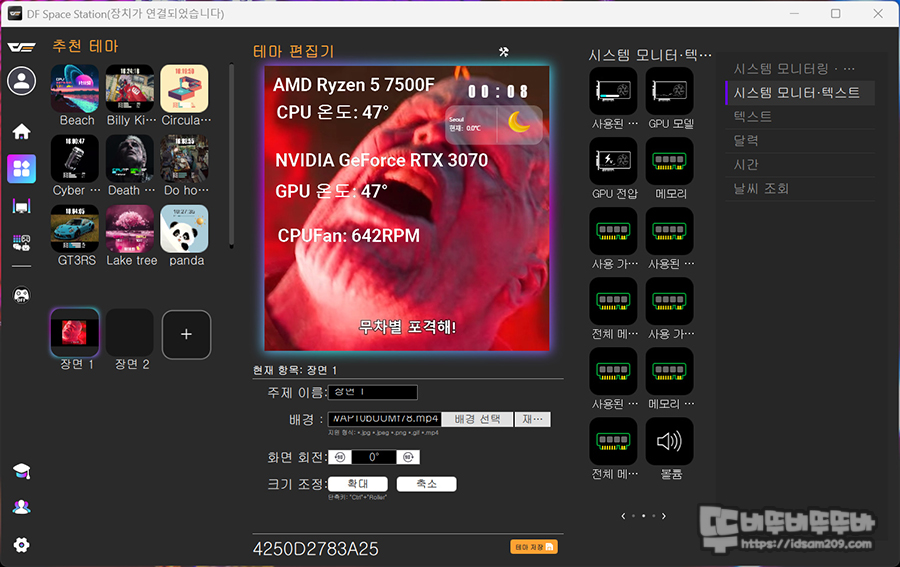Click the 주제 이름 input field
The image size is (900, 567).
(x=373, y=393)
